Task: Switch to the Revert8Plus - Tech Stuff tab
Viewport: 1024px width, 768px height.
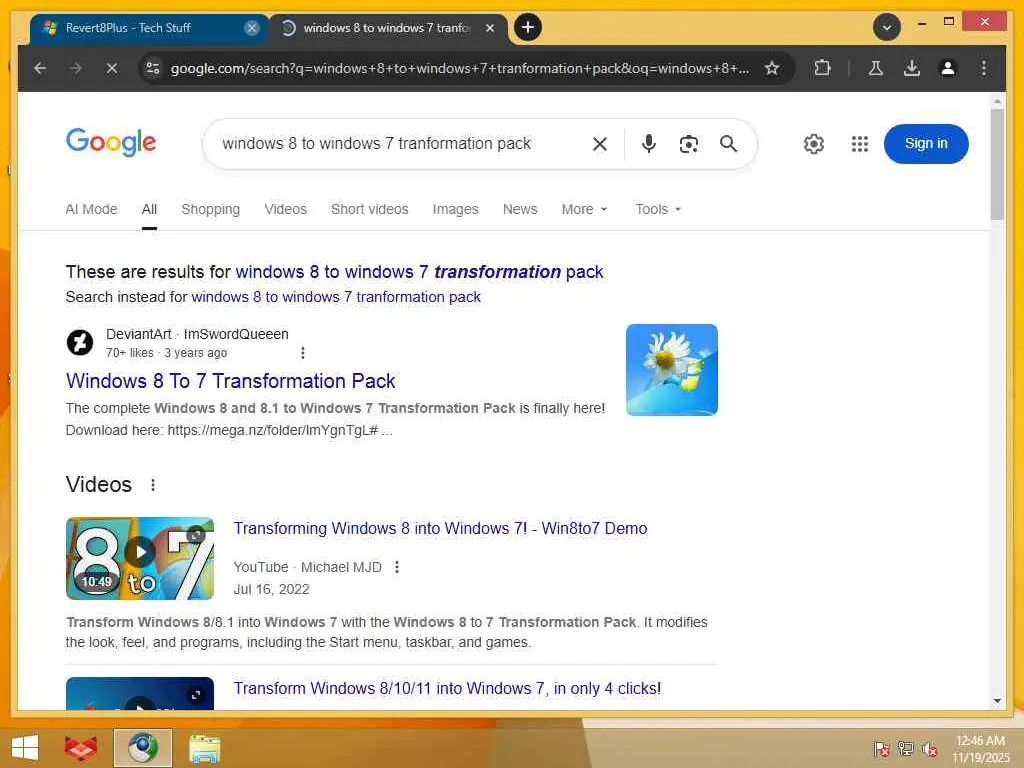Action: [149, 27]
